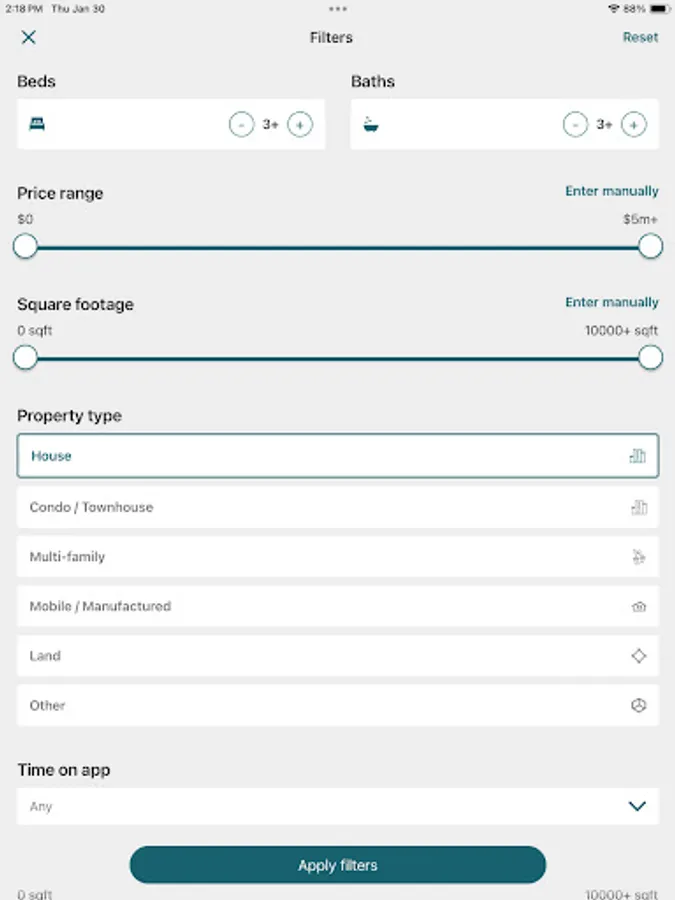The width and height of the screenshot is (675, 900).
Task: Click the Other property type icon
Action: click(x=637, y=705)
